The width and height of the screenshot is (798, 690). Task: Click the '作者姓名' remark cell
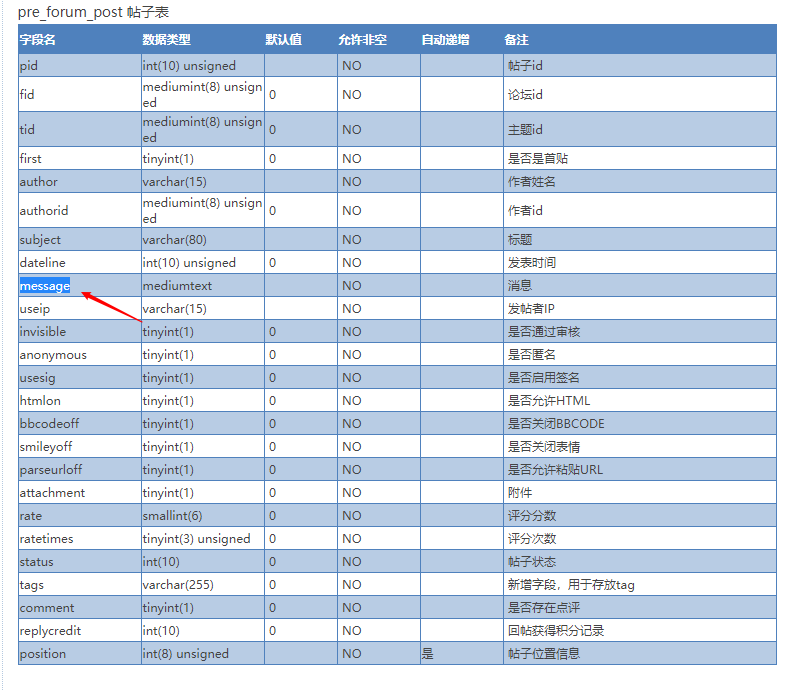pyautogui.click(x=640, y=181)
